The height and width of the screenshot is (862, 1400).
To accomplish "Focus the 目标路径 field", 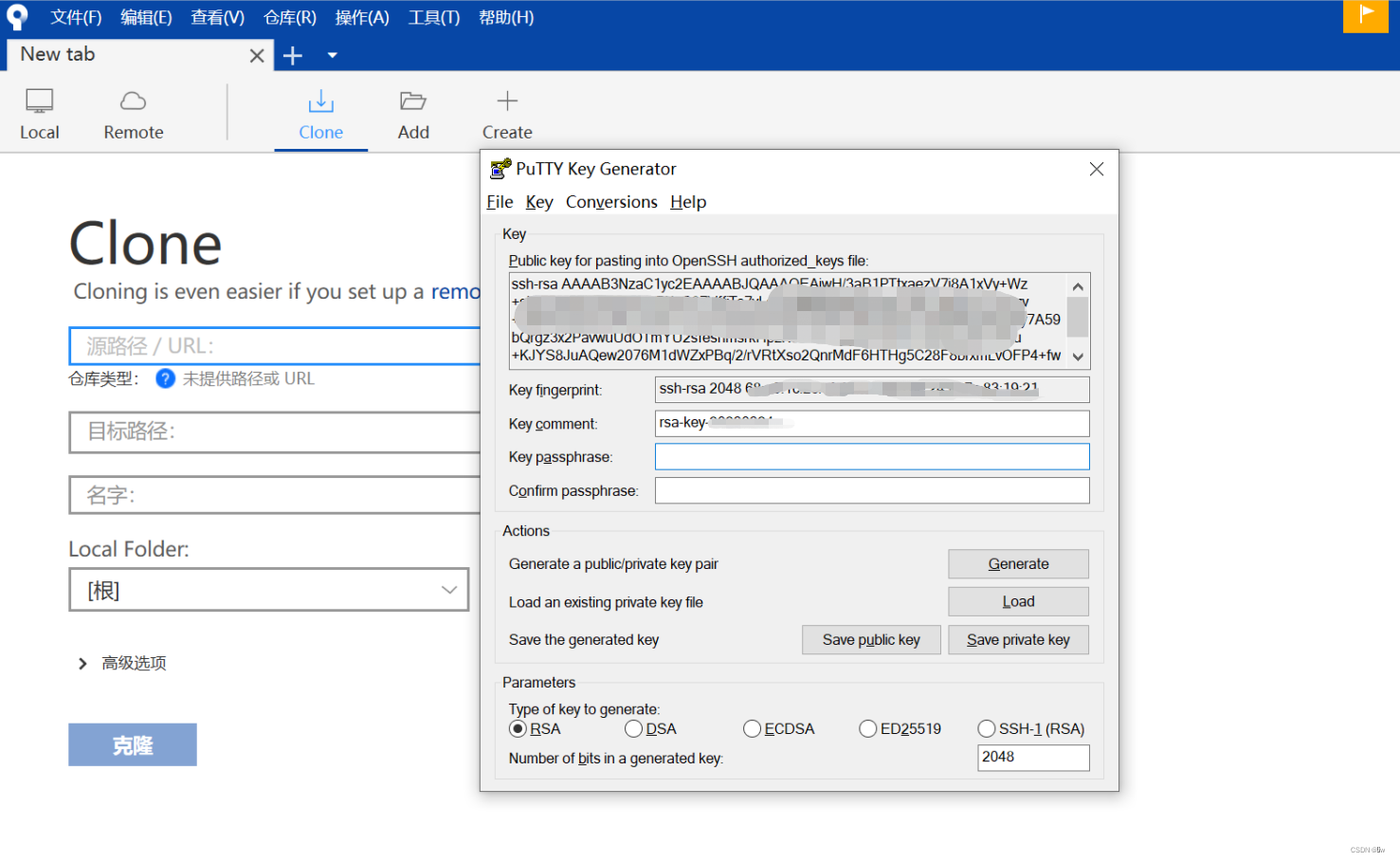I will (x=275, y=431).
